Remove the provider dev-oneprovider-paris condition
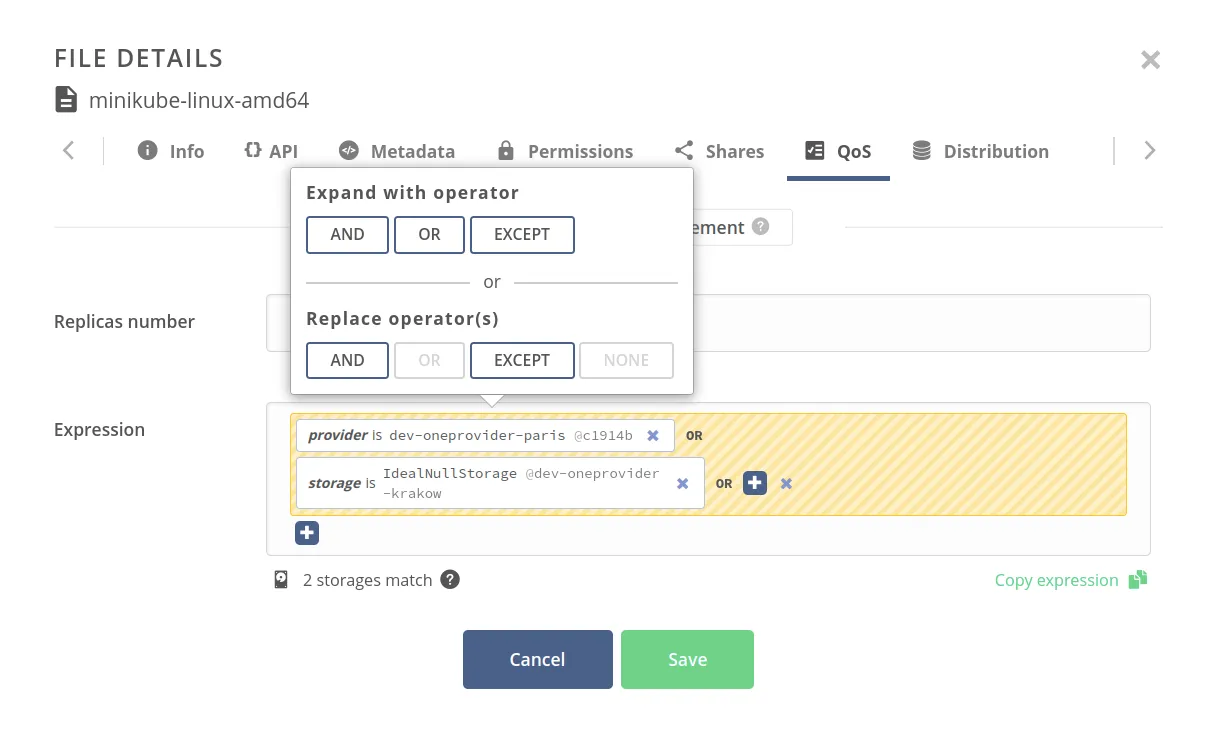Screen dimensions: 1217x753 tap(653, 435)
